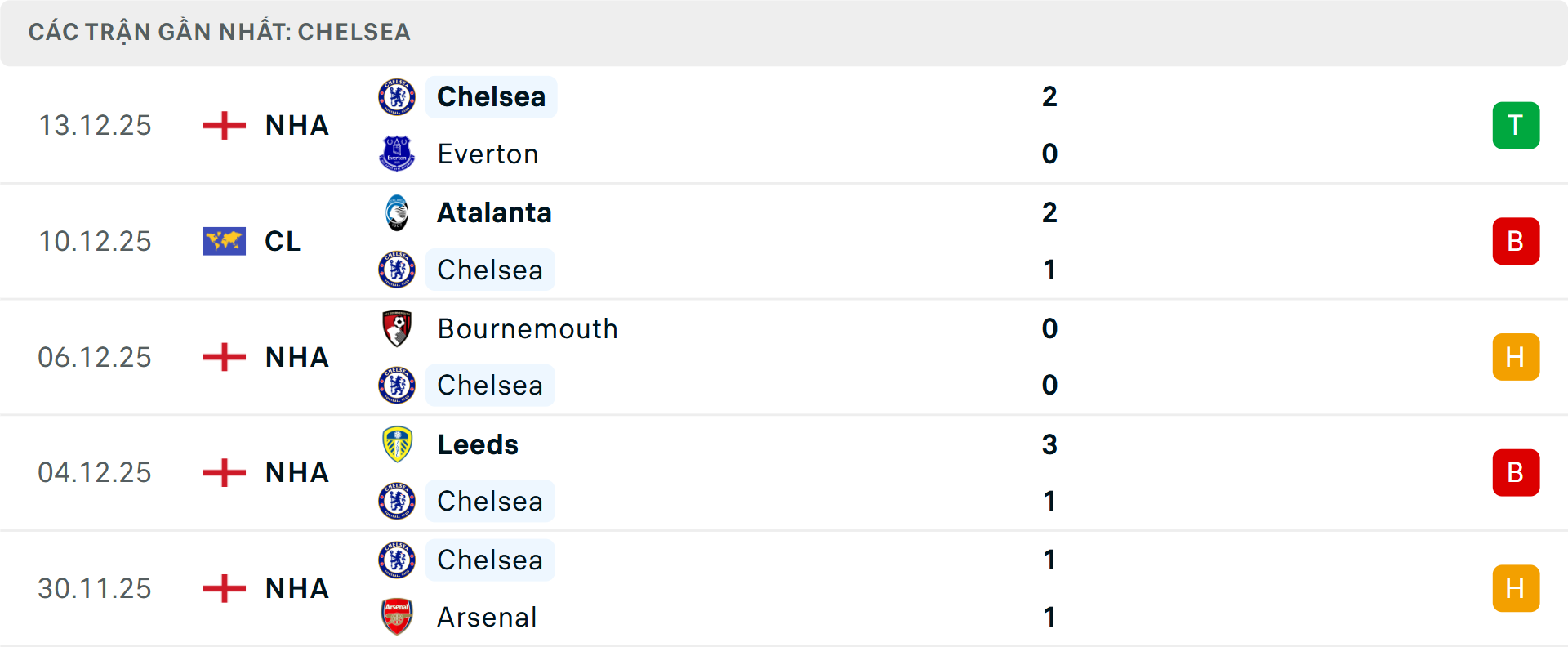Toggle the yellow H draw marker for Bournemouth game
1568x647 pixels.
1516,357
